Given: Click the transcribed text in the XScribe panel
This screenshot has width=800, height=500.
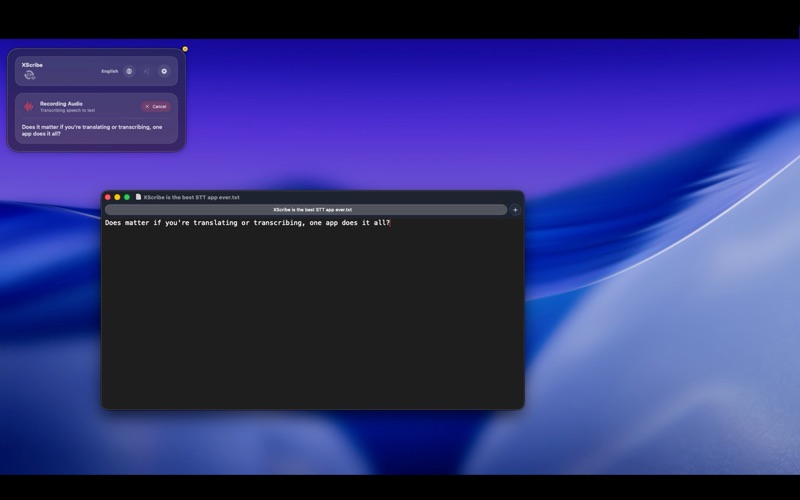Looking at the screenshot, I should (x=92, y=130).
